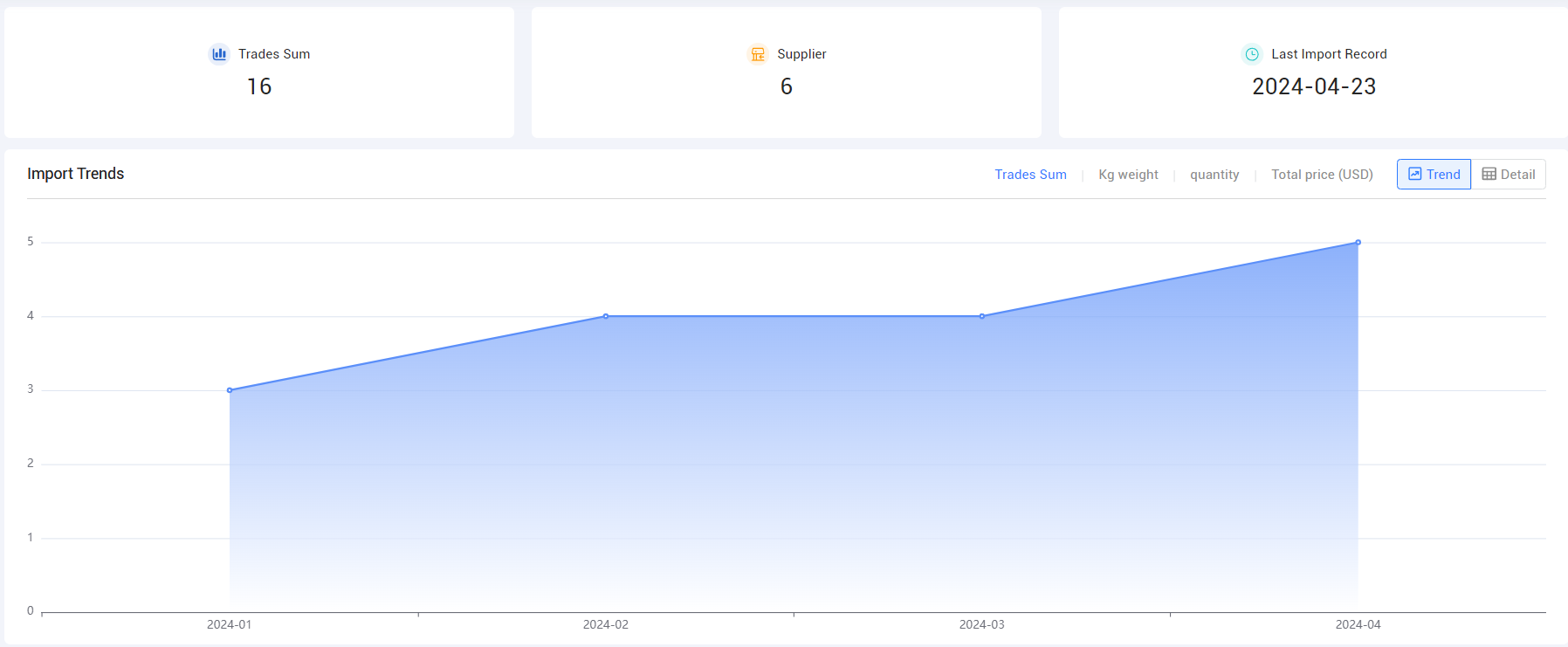Switch chart to Total price (USD) metric
1568x647 pixels.
click(1322, 175)
